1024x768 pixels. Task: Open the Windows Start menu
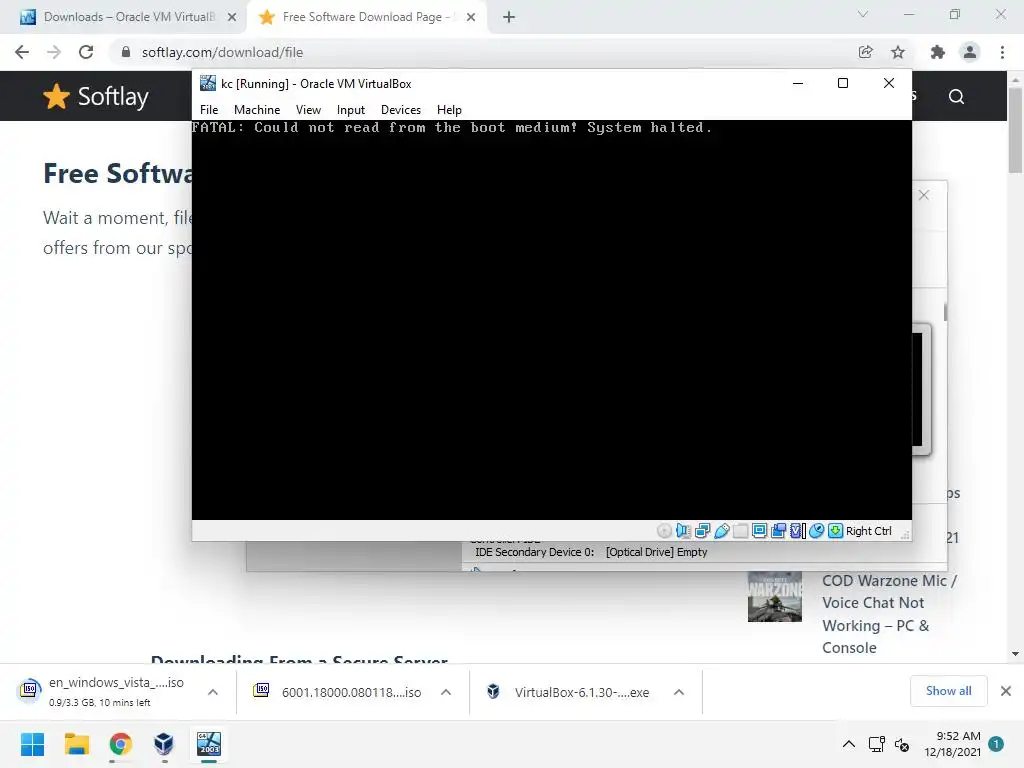32,744
